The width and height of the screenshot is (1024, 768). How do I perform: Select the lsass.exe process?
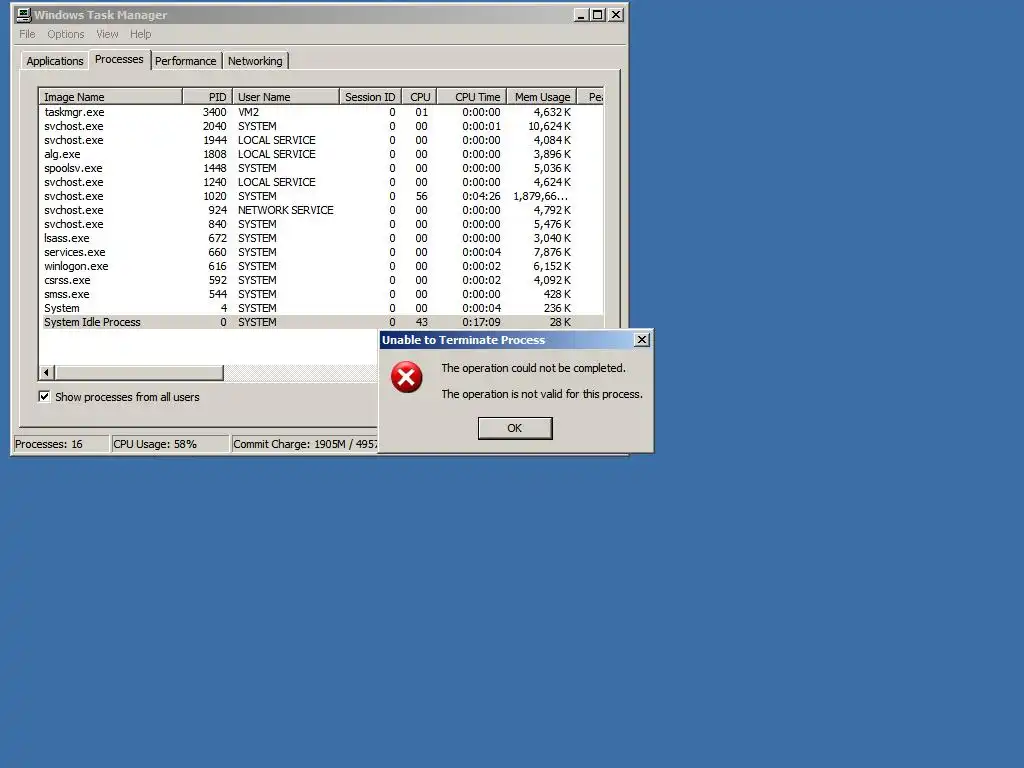(x=321, y=238)
